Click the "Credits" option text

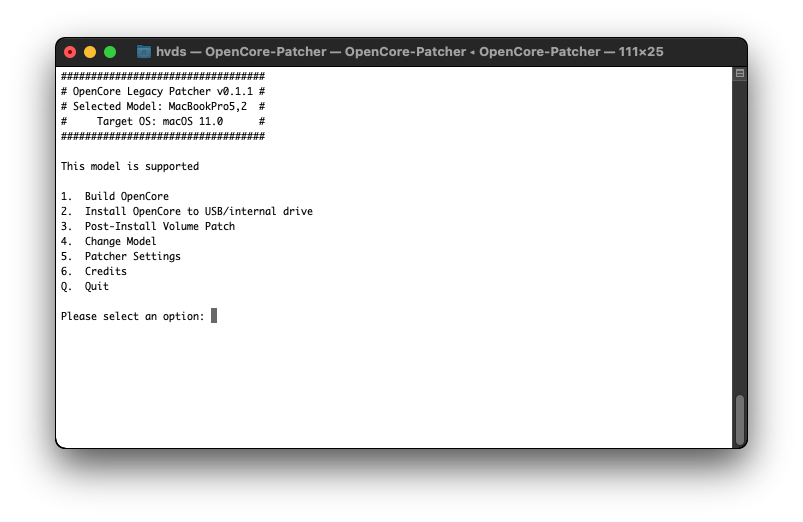tap(105, 271)
